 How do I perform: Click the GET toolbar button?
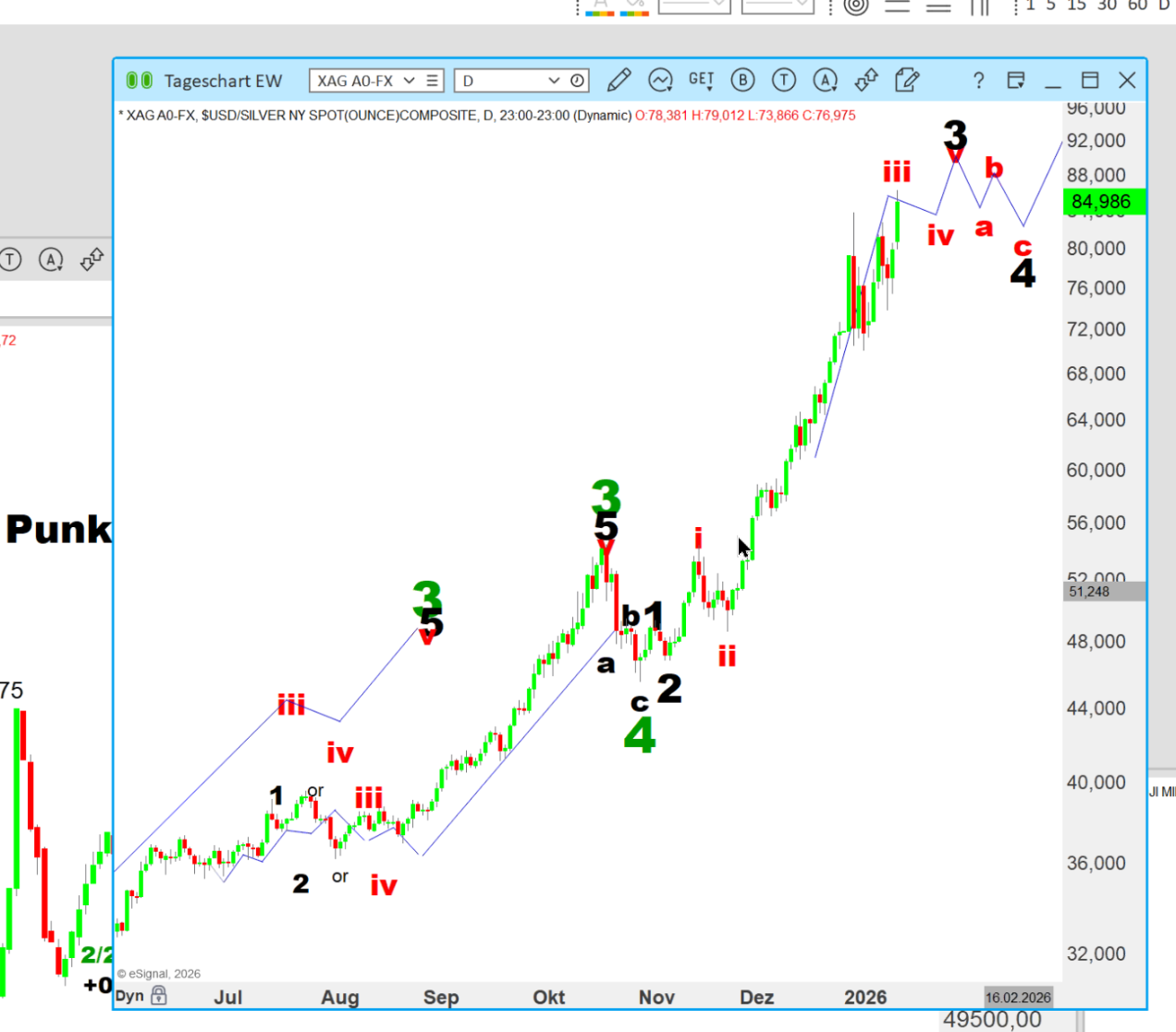pos(701,80)
